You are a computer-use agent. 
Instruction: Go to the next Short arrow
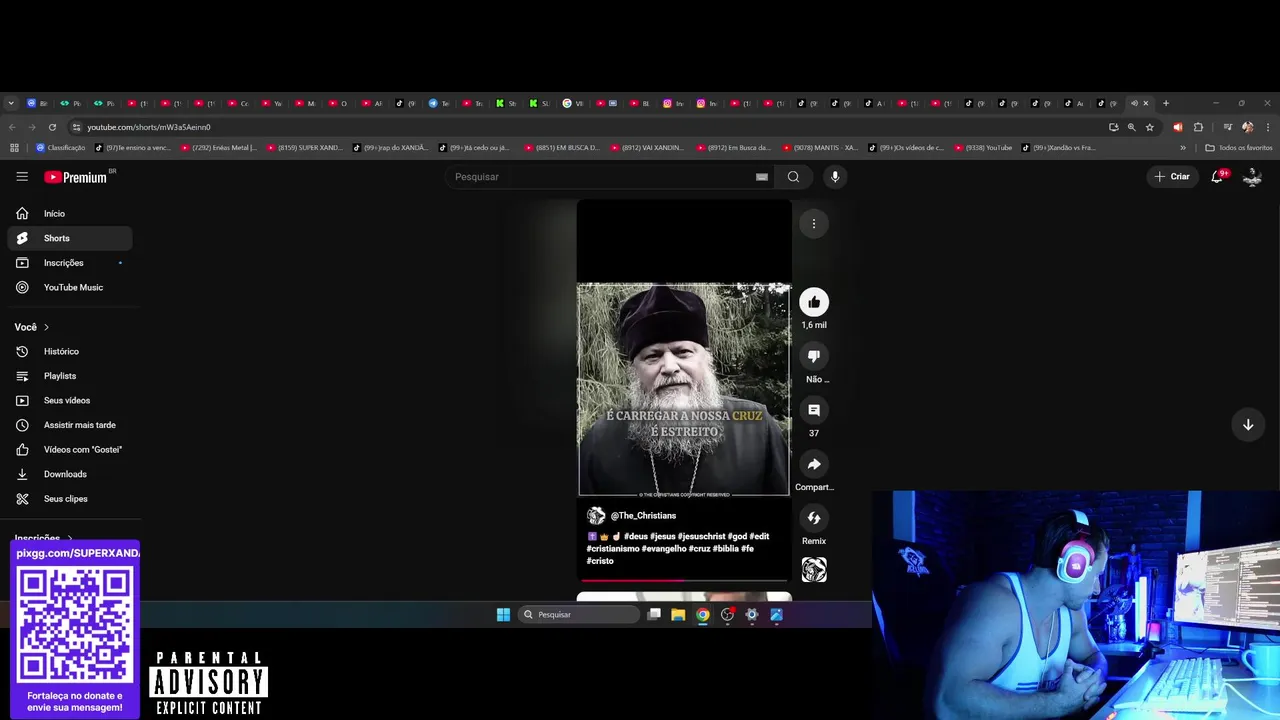tap(1248, 425)
